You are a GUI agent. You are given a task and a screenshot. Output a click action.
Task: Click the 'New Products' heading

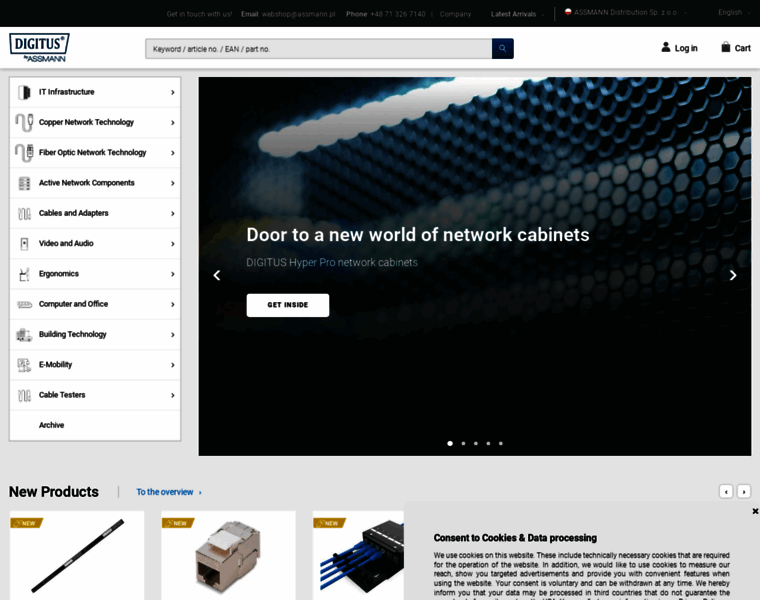point(54,491)
